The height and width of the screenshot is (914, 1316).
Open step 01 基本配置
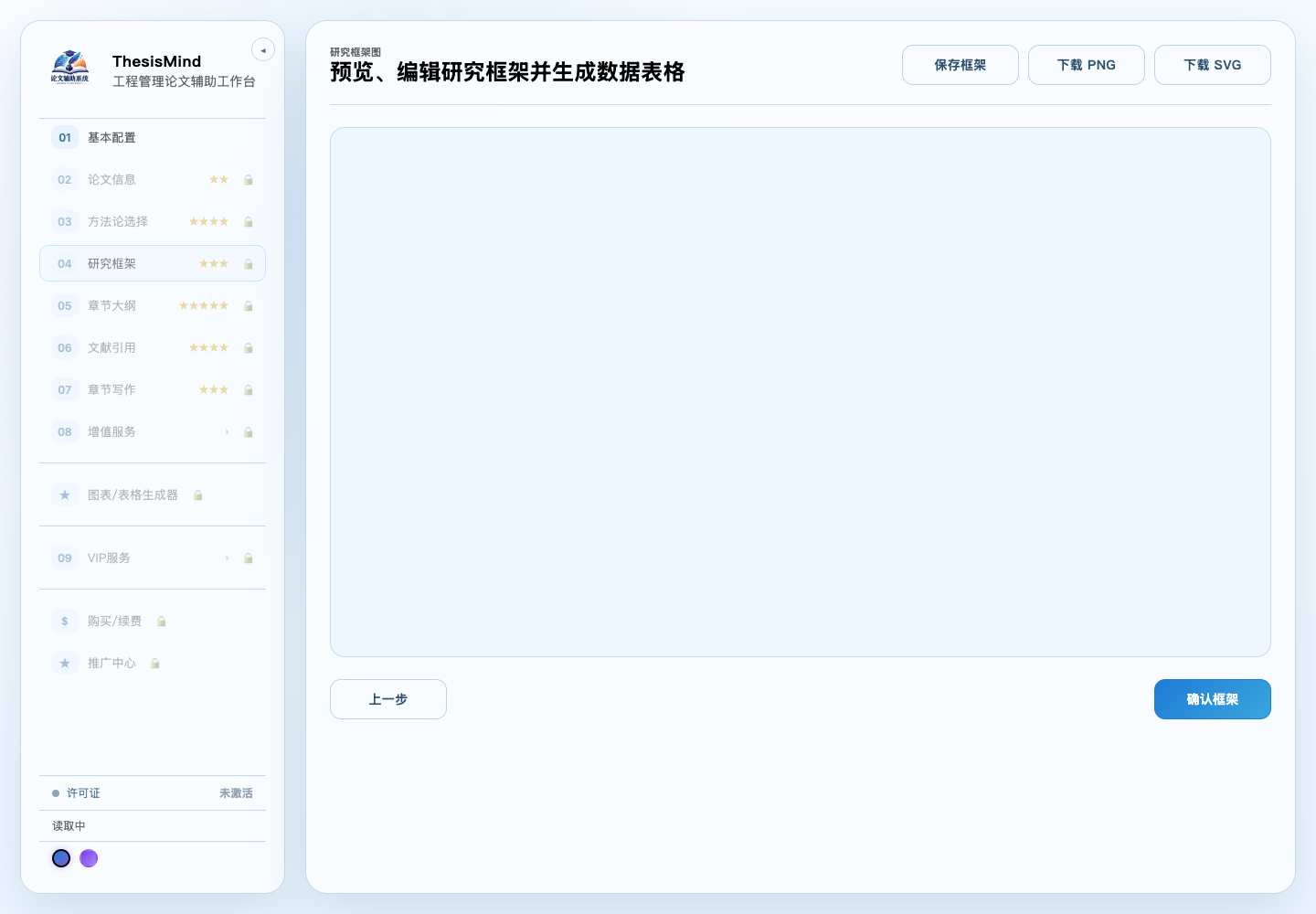pyautogui.click(x=153, y=138)
